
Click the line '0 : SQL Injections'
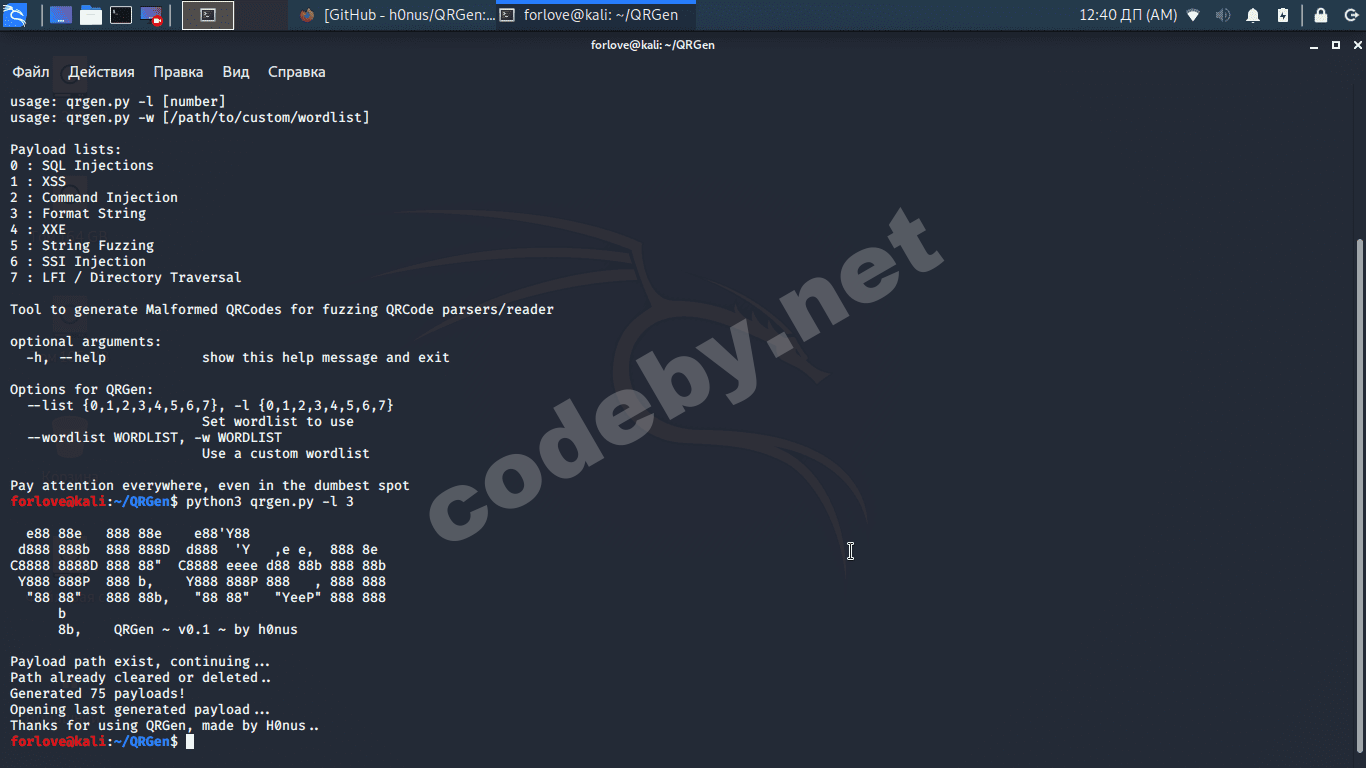(x=82, y=166)
